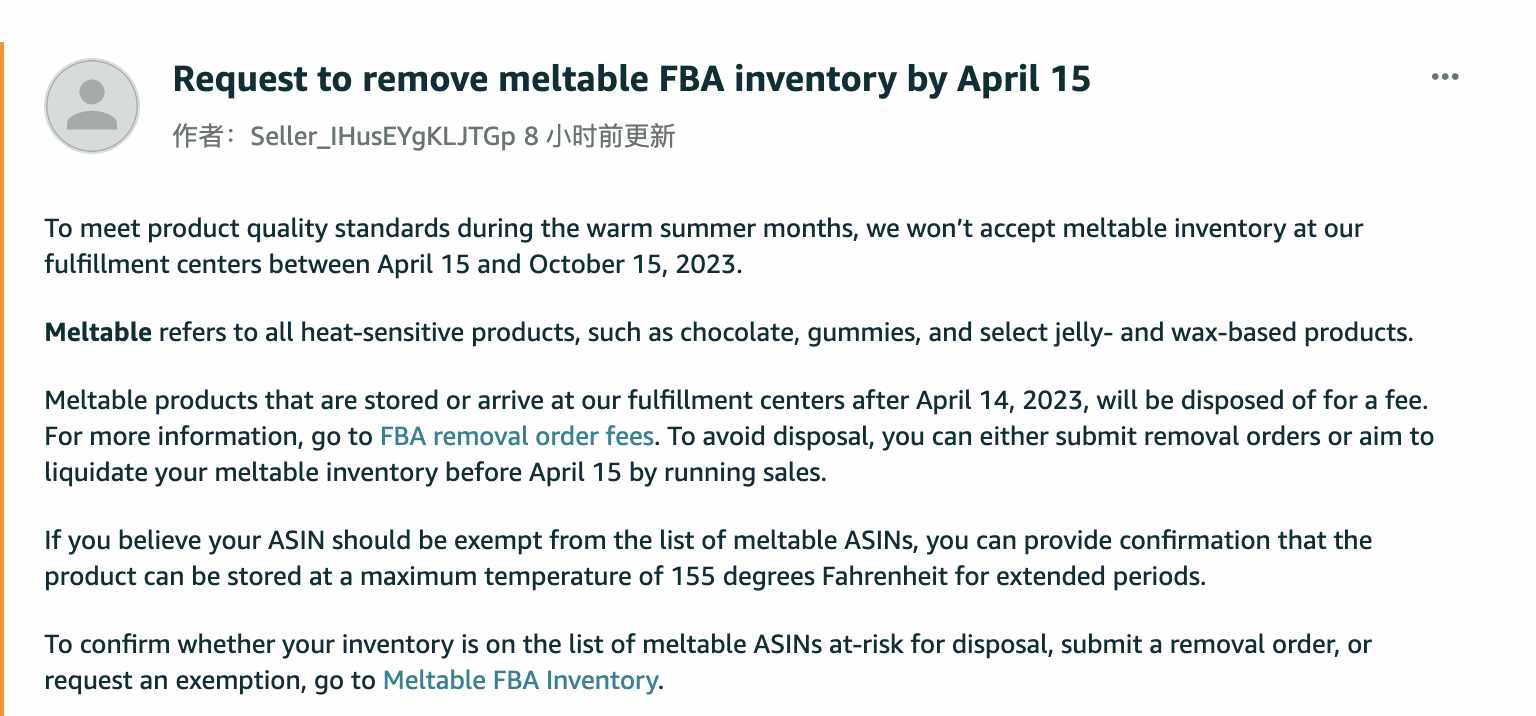Open the post title about meltable FBA inventory
The width and height of the screenshot is (1536, 716).
tap(631, 79)
